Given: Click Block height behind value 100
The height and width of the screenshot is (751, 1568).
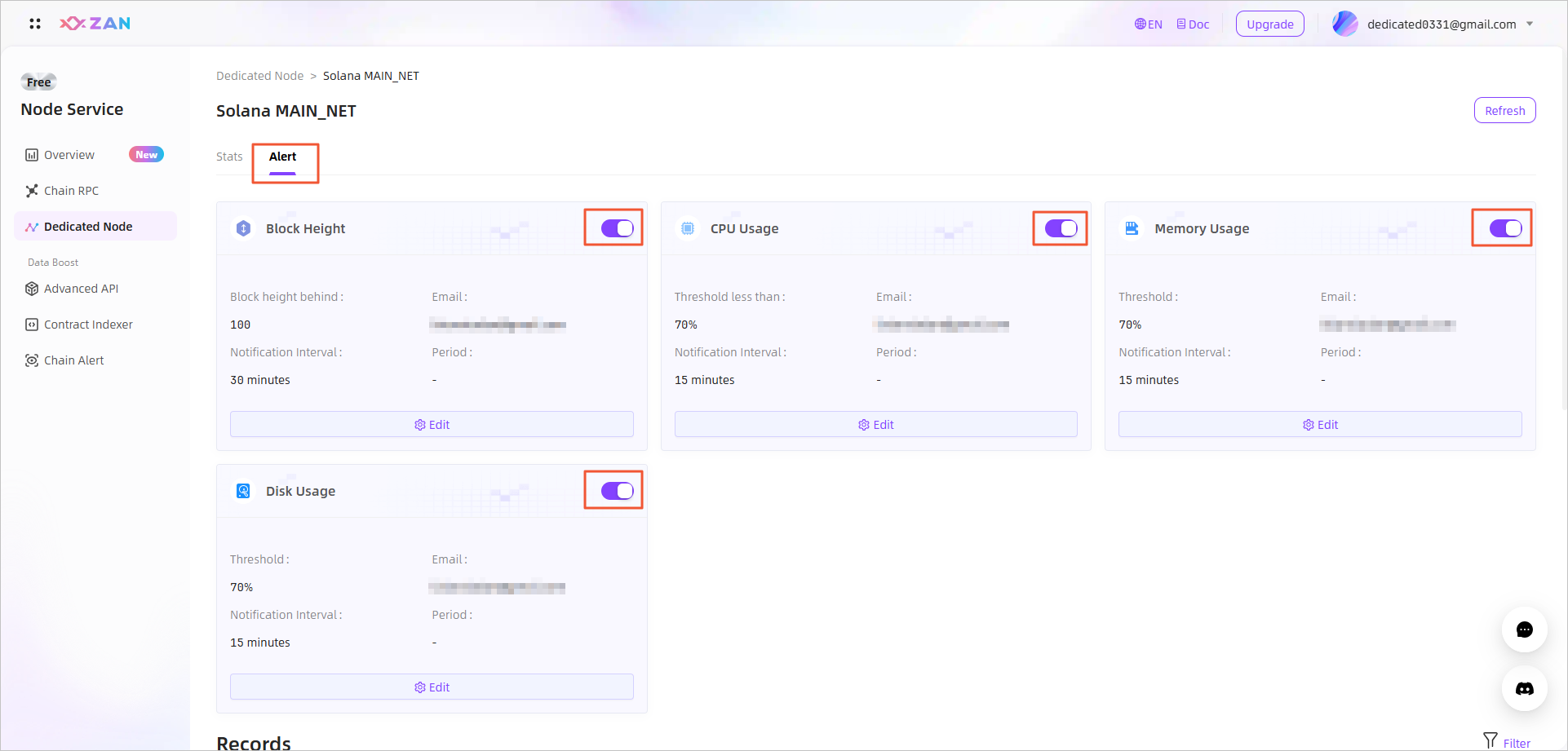Looking at the screenshot, I should point(240,325).
